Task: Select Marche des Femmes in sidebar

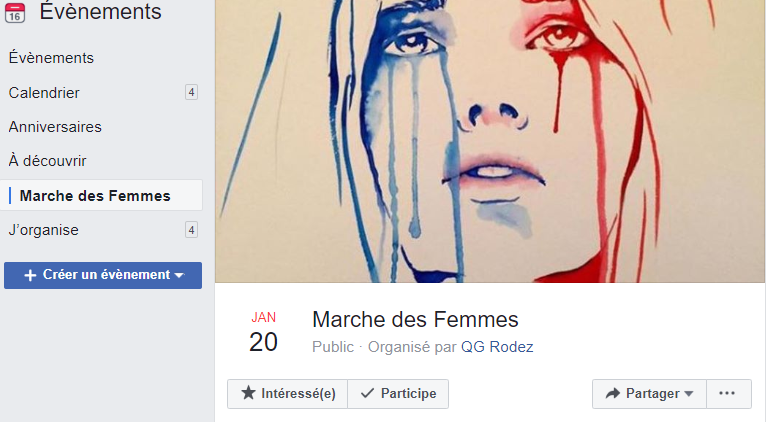Action: coord(95,196)
